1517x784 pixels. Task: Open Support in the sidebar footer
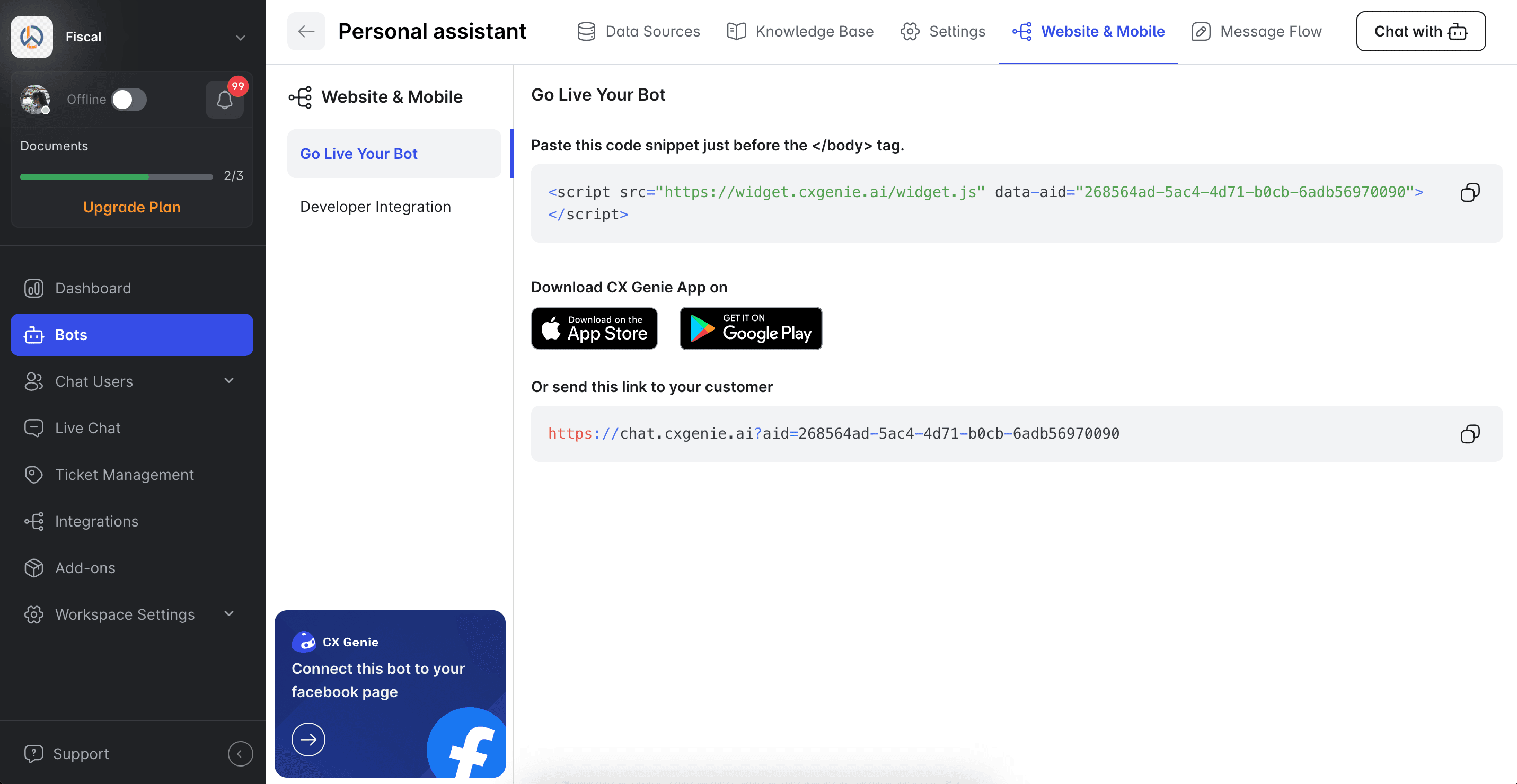coord(67,753)
